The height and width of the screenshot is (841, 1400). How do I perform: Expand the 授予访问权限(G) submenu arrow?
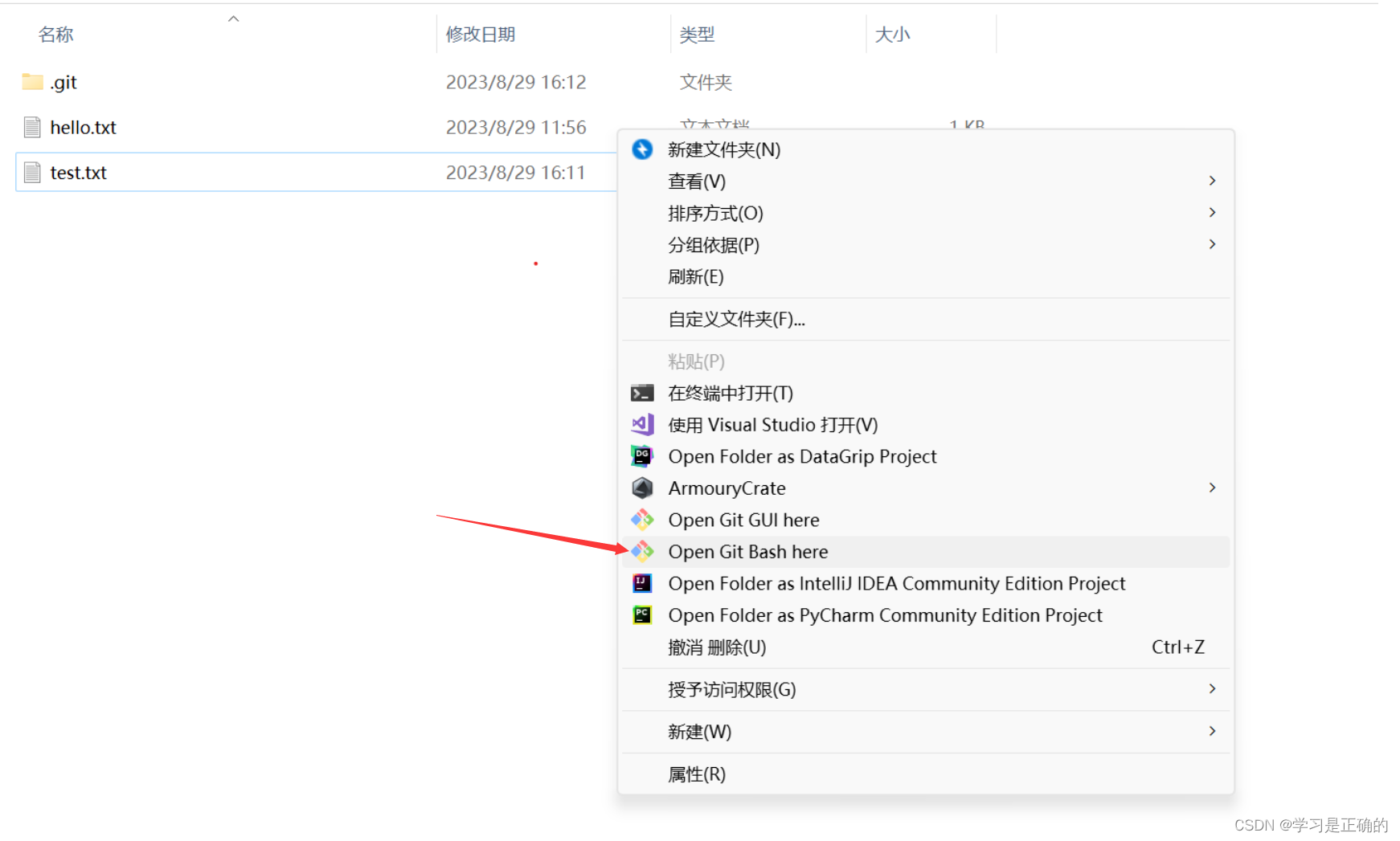coord(1212,688)
